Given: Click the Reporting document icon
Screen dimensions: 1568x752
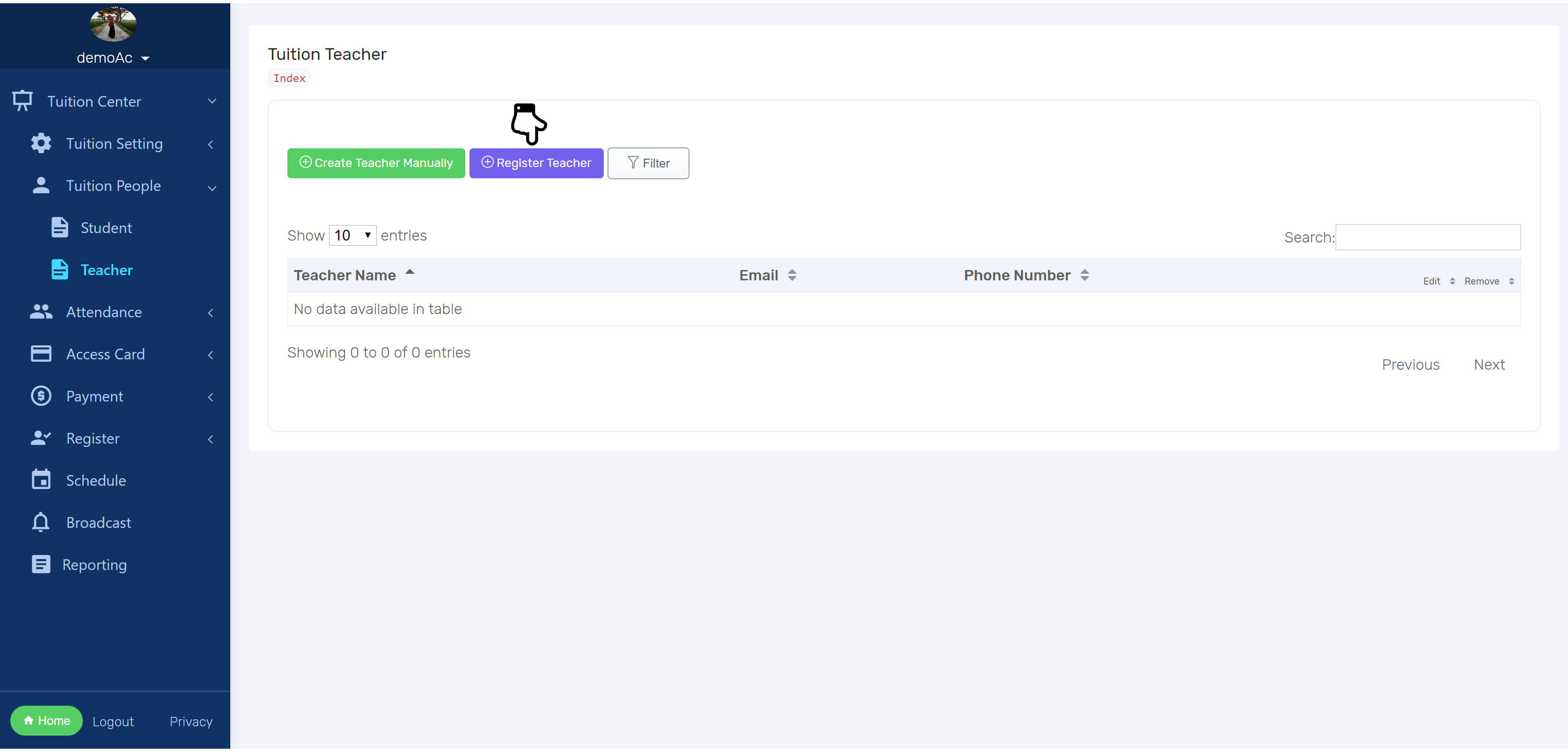Looking at the screenshot, I should [x=41, y=565].
